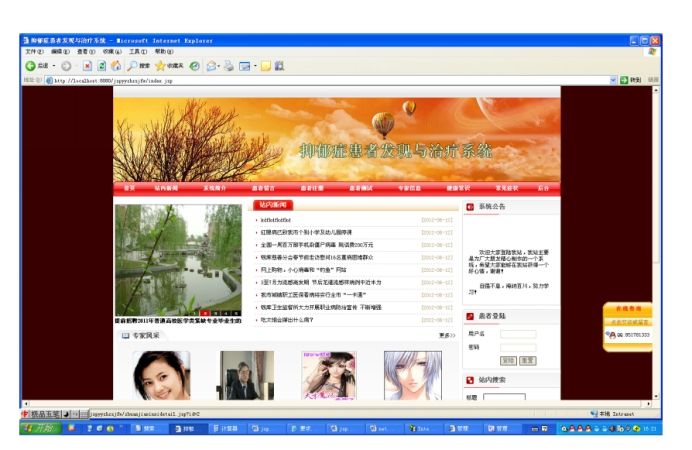Click the login submit button under 密码

508,361
